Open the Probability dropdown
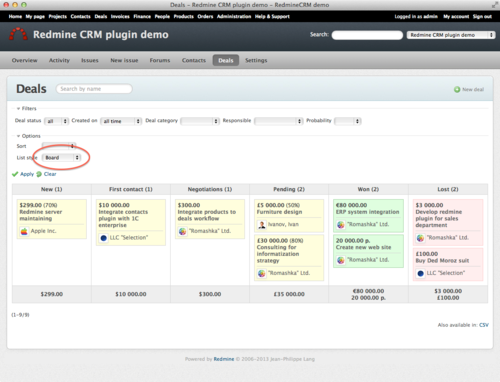The image size is (500, 382). click(348, 121)
